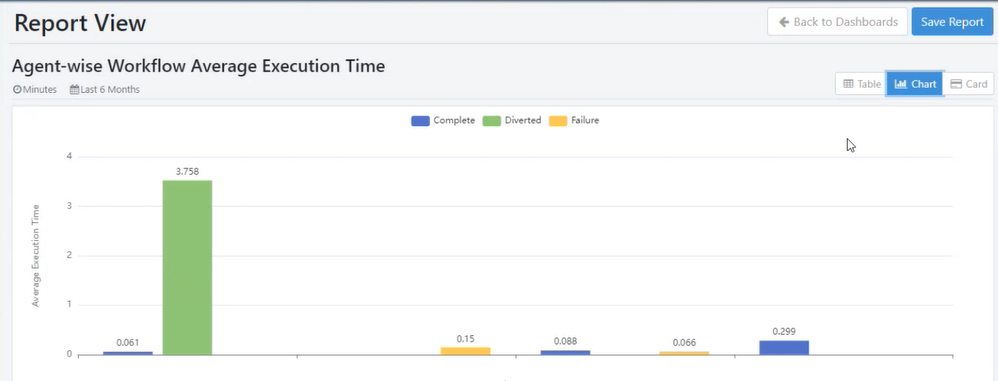Viewport: 998px width, 381px height.
Task: Select the green Diverted bar labeled 3.758
Action: pos(187,268)
